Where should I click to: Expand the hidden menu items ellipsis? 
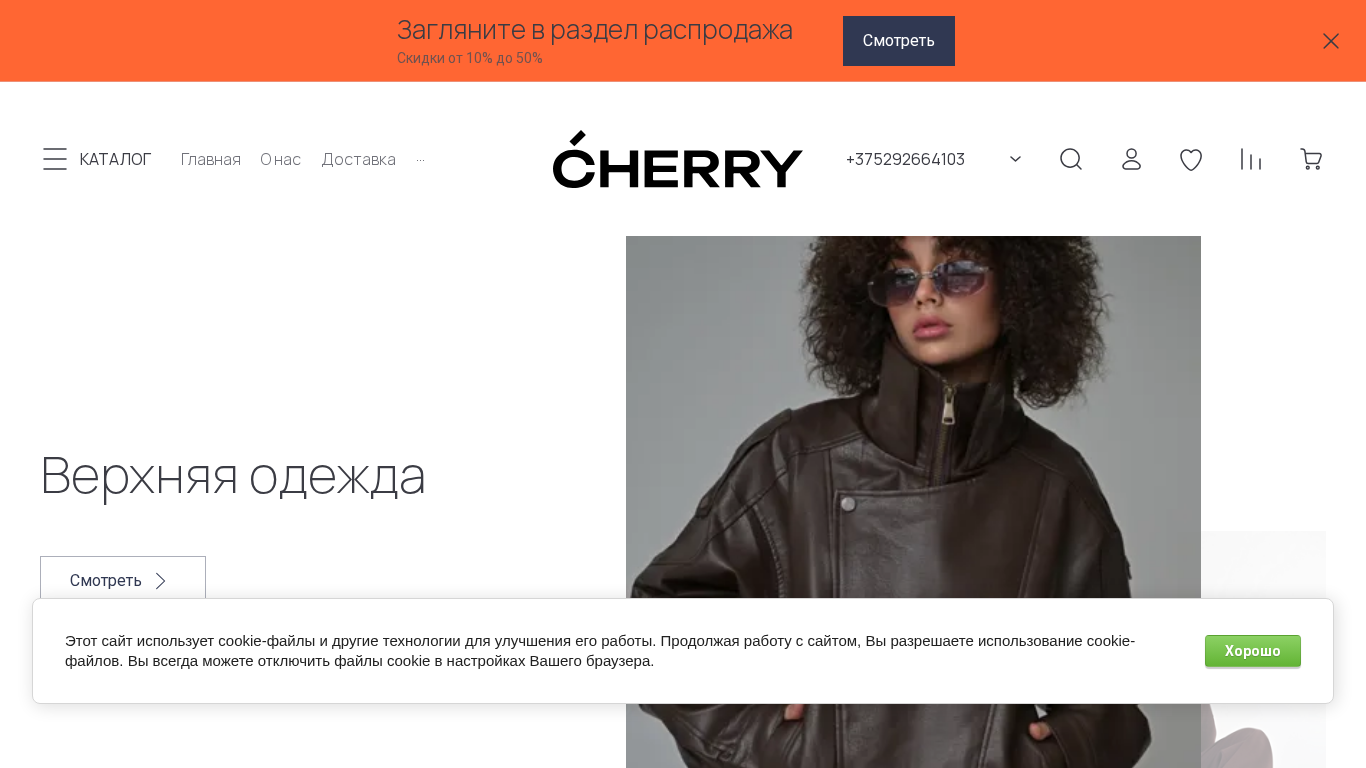coord(420,160)
